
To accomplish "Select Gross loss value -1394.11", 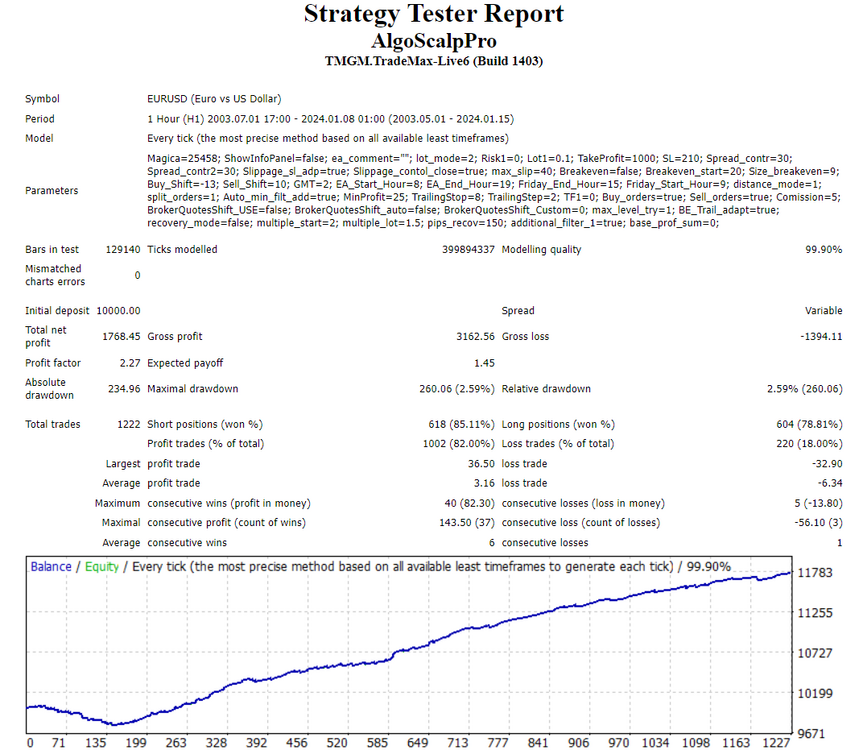I will (821, 336).
